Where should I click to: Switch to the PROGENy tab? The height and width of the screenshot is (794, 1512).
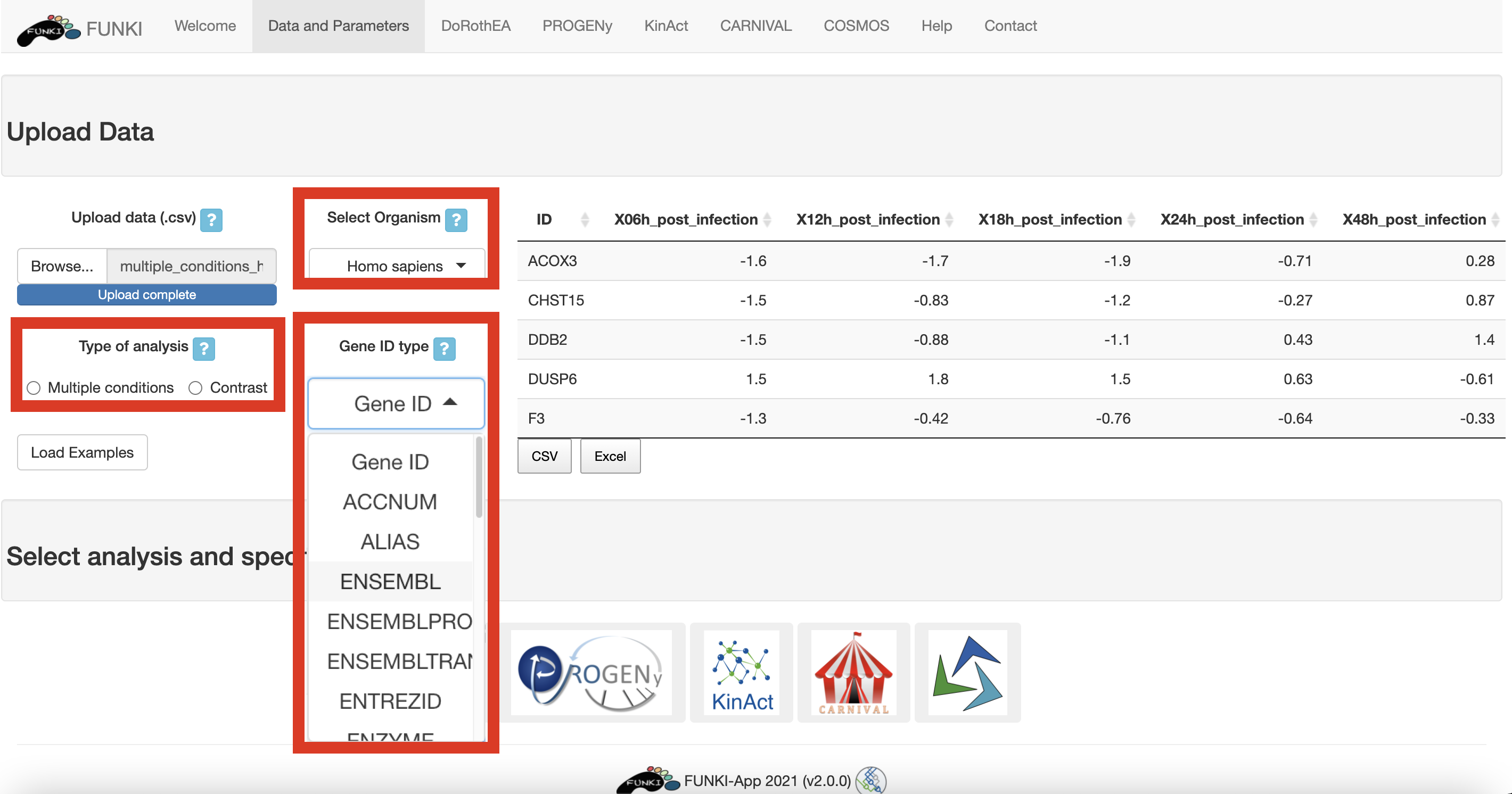coord(577,26)
